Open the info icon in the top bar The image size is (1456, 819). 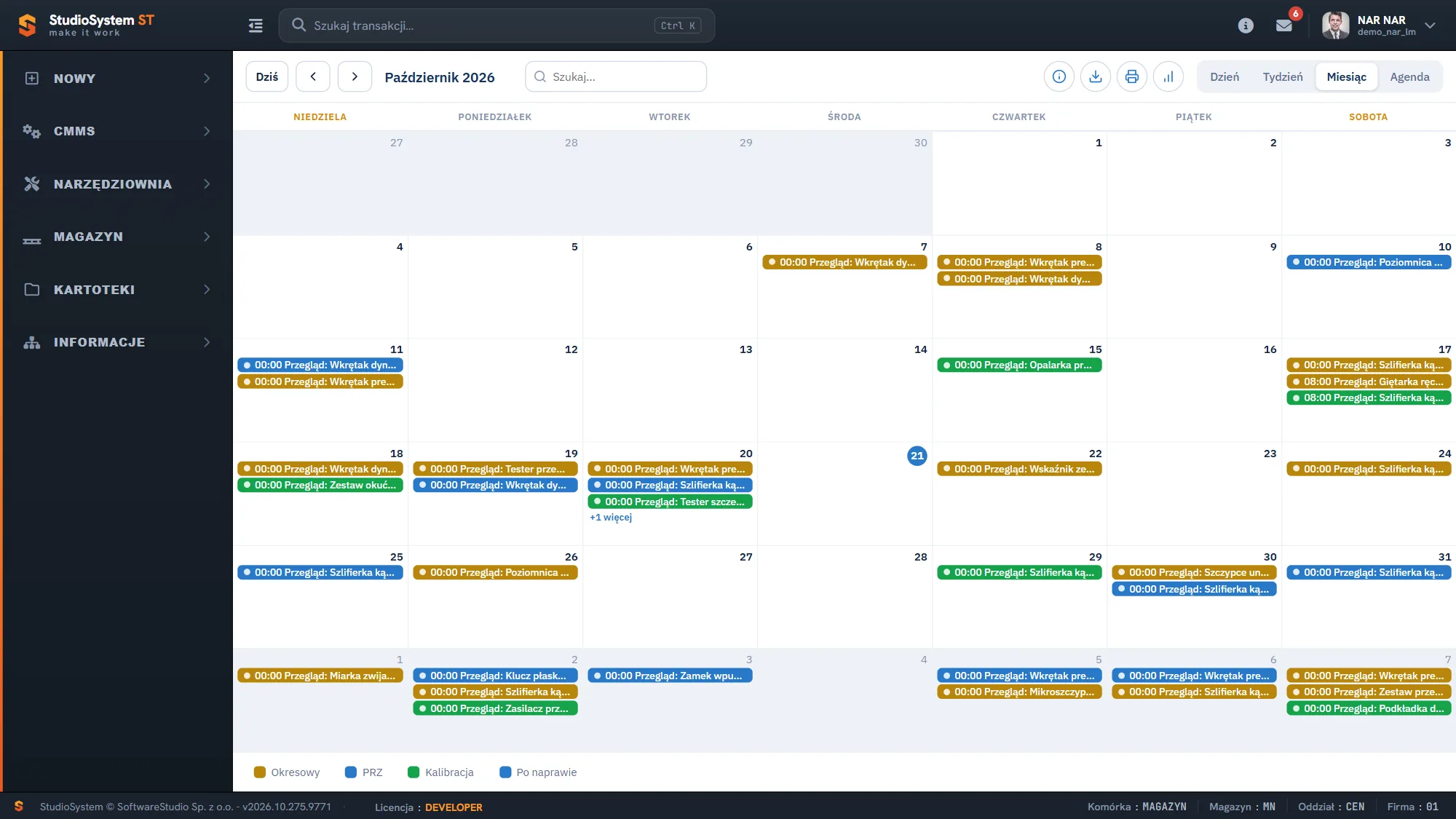click(1246, 25)
